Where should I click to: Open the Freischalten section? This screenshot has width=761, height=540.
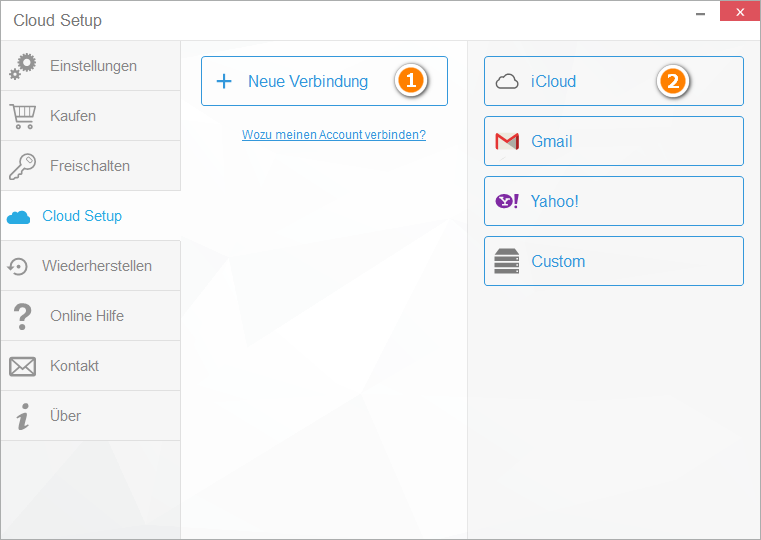tap(91, 166)
